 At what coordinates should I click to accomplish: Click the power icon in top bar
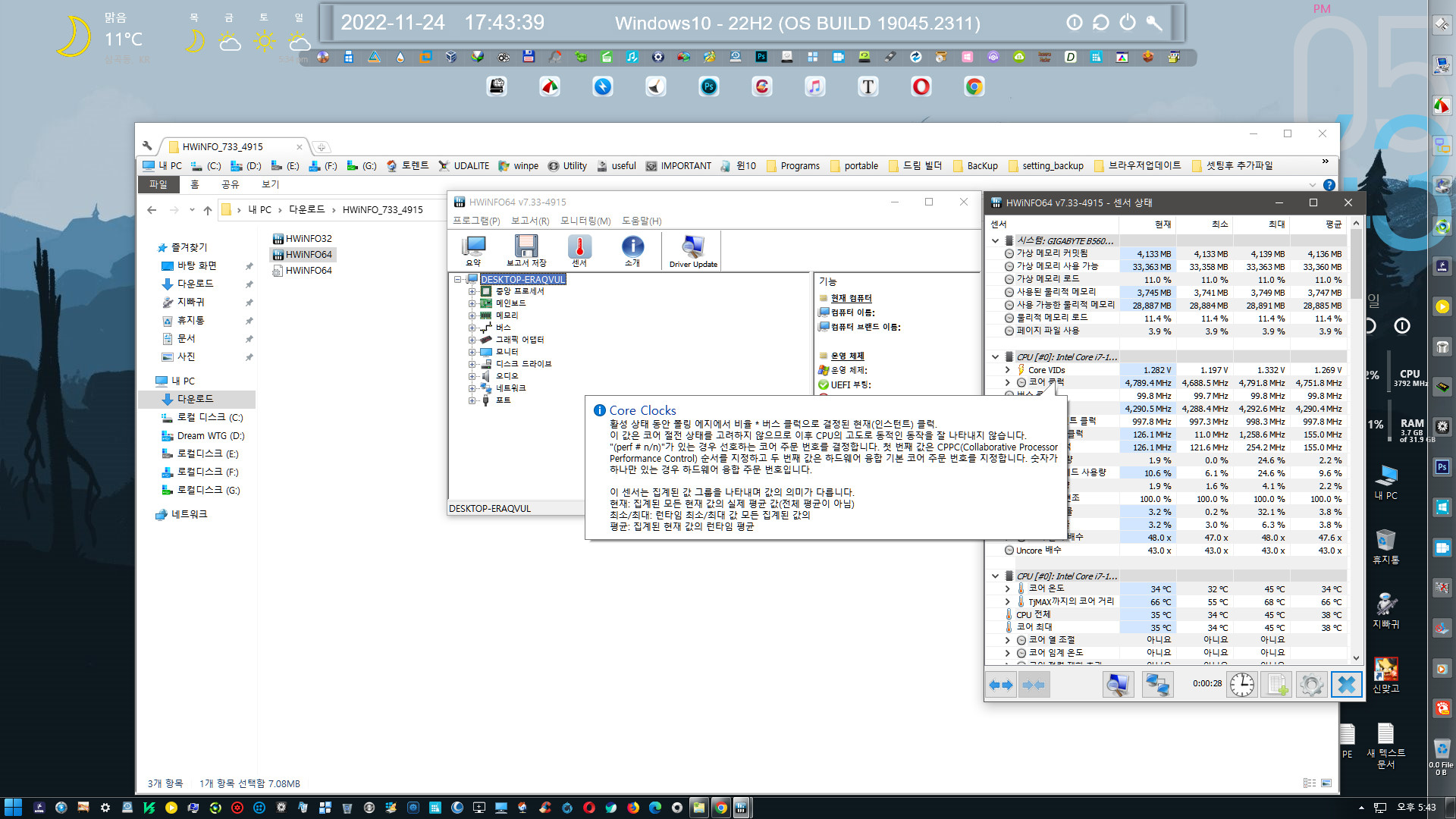(1128, 23)
